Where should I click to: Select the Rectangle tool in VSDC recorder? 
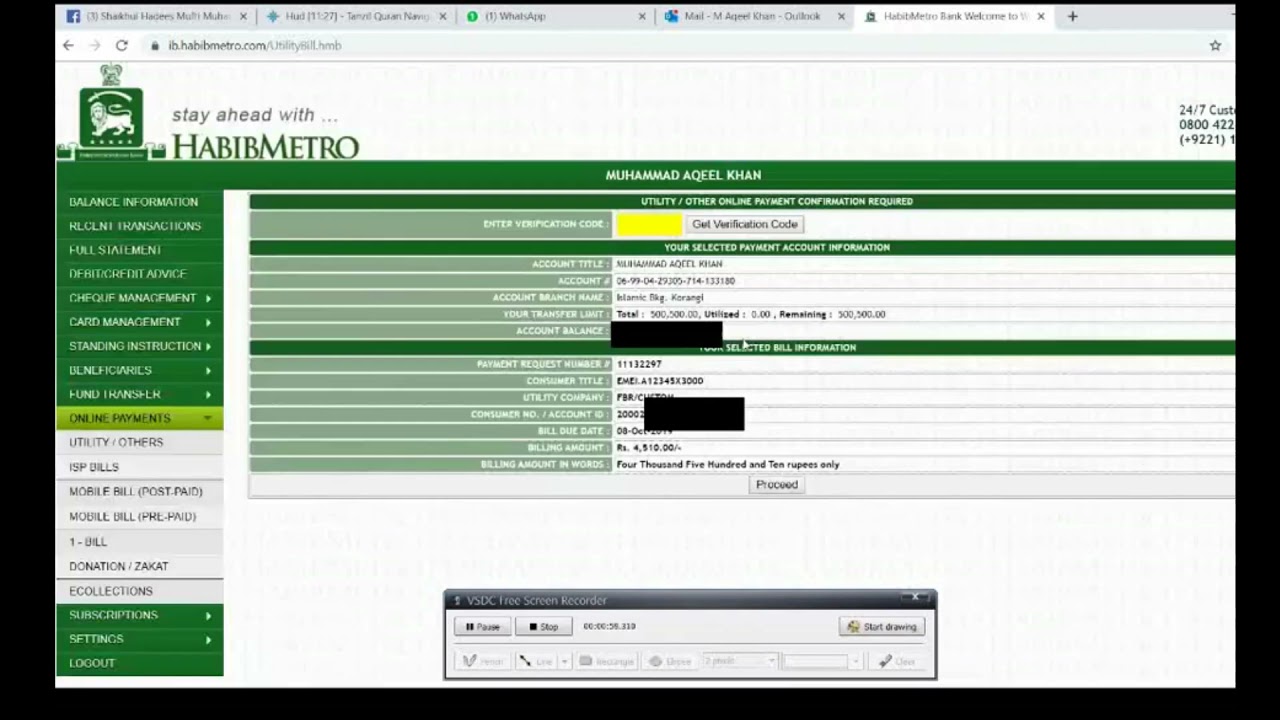(x=606, y=661)
